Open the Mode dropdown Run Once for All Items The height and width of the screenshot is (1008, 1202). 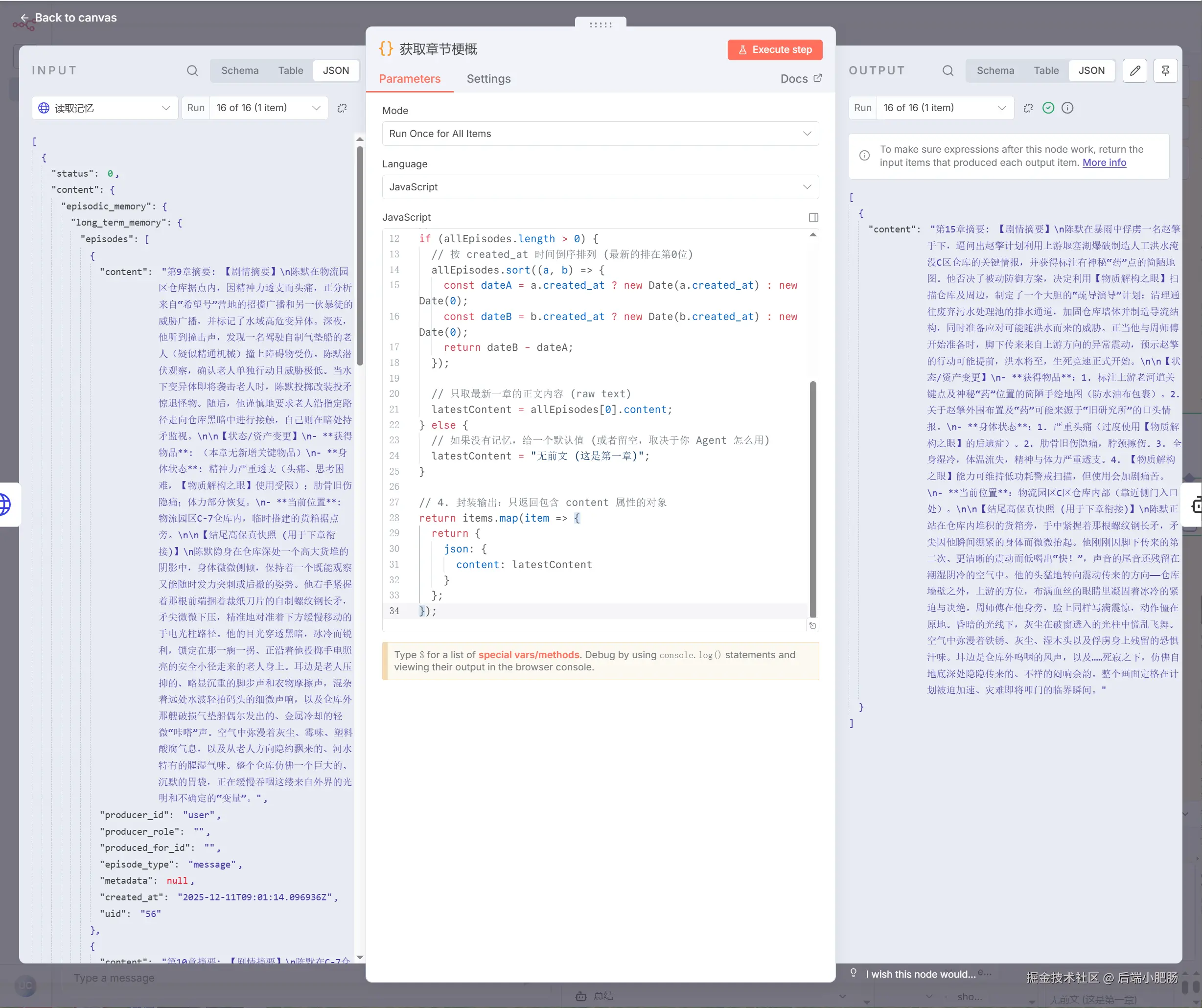point(600,134)
